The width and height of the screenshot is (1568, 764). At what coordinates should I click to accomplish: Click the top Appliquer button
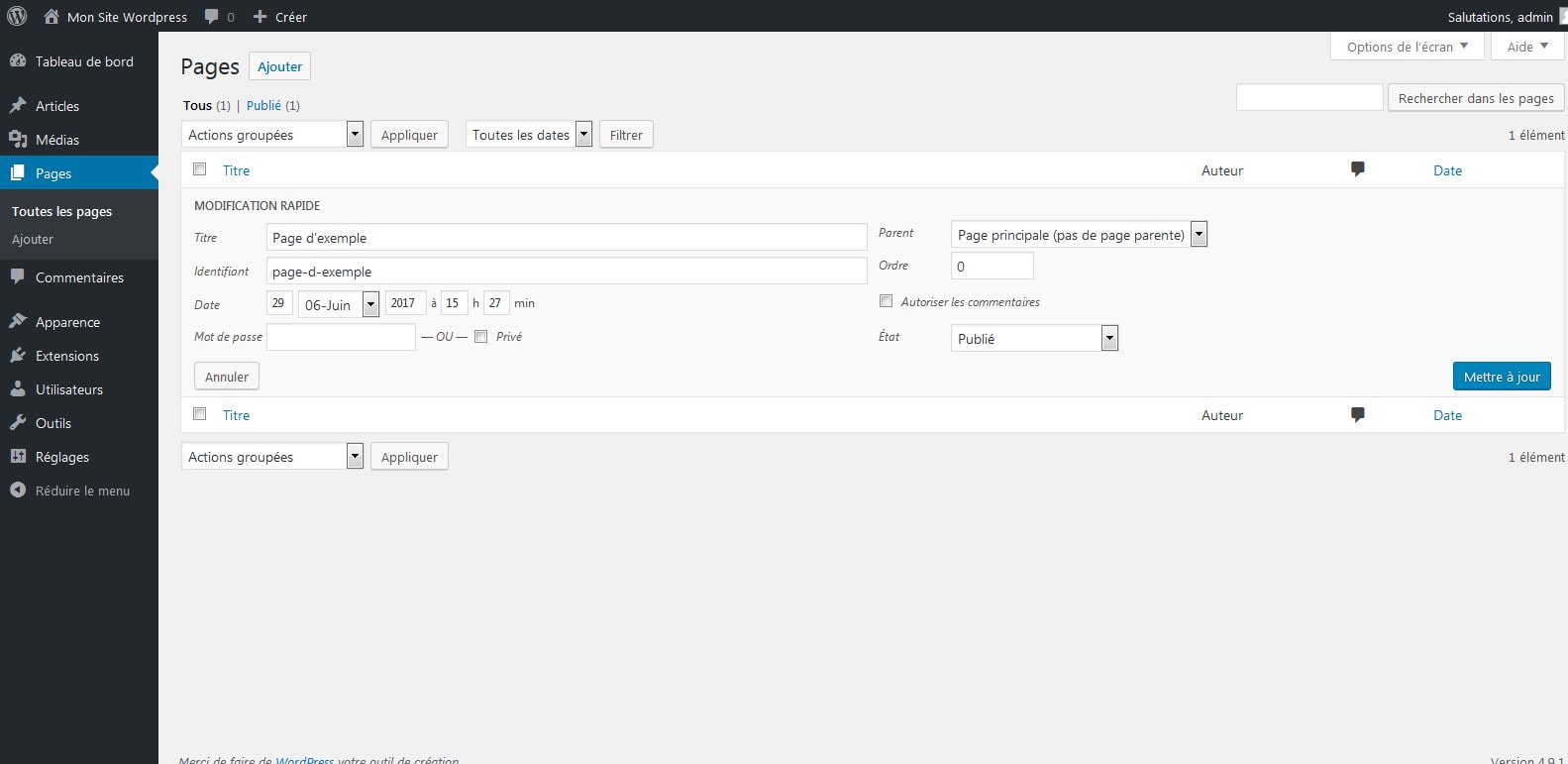point(409,135)
